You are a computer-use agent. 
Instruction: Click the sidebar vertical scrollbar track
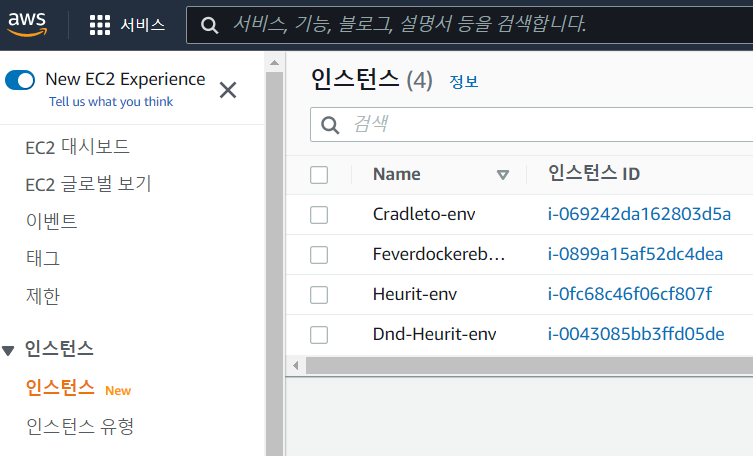[275, 264]
